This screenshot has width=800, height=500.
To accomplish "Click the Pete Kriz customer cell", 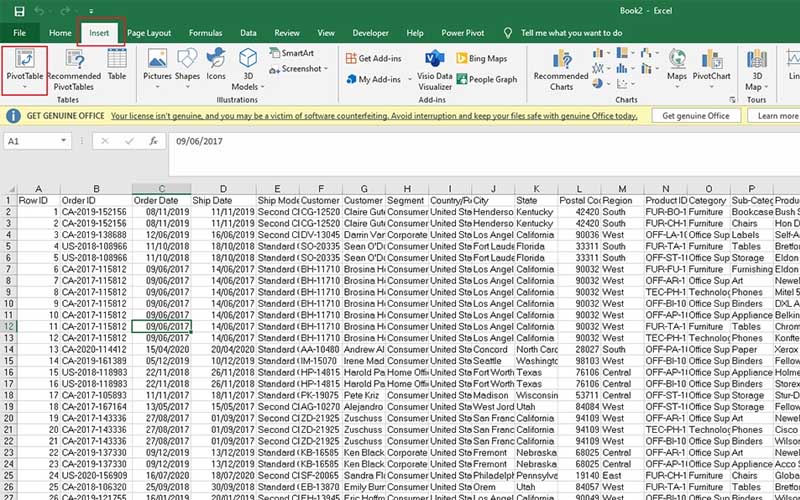I will pyautogui.click(x=364, y=395).
